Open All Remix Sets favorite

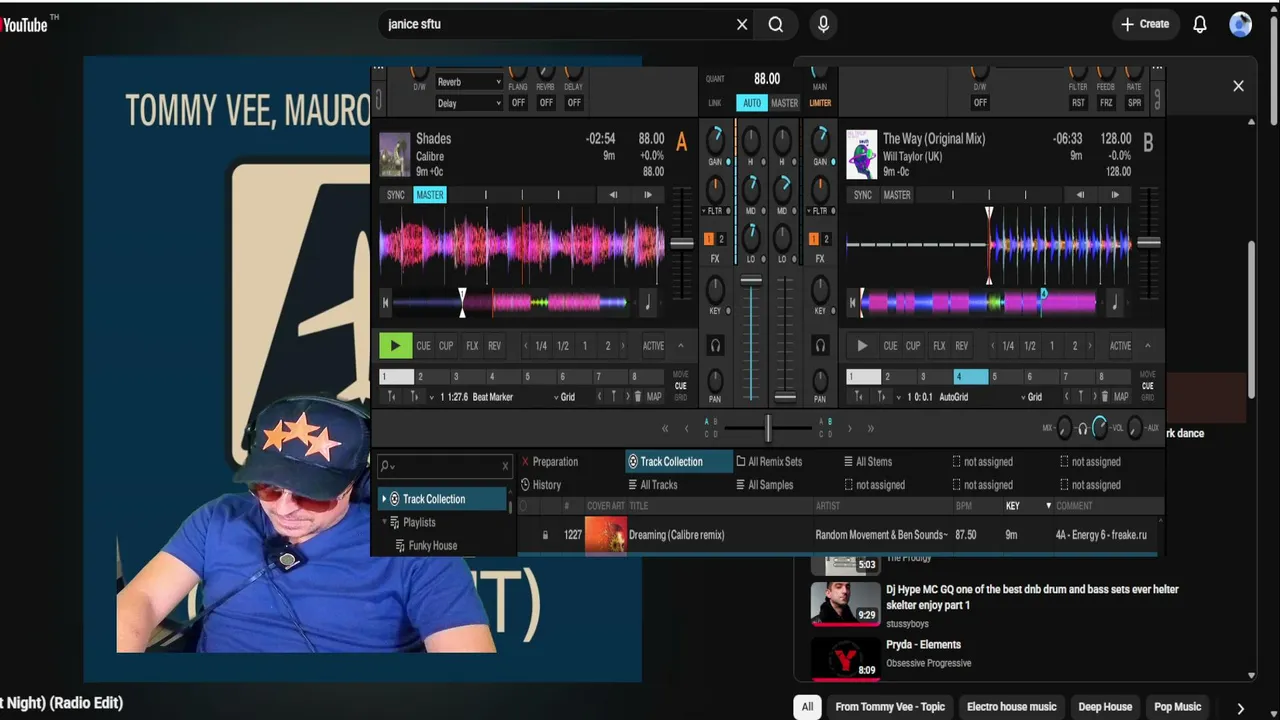pyautogui.click(x=769, y=462)
